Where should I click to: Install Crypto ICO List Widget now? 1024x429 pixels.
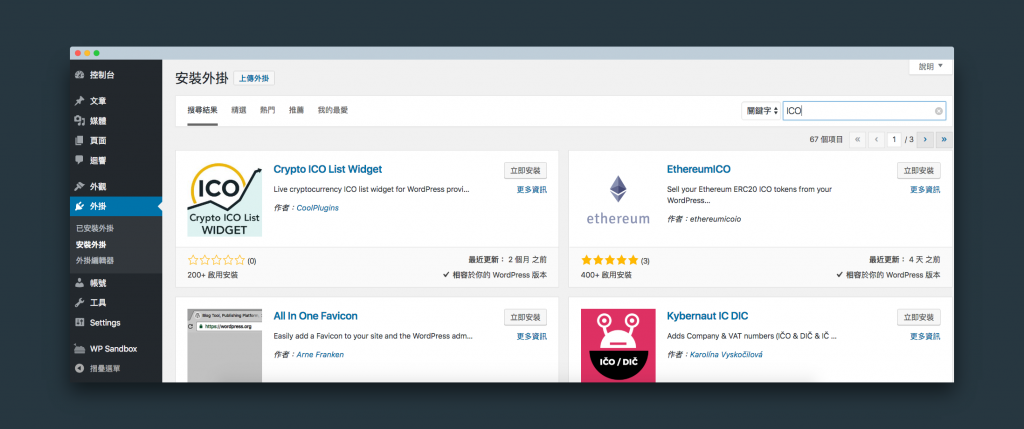click(x=525, y=170)
